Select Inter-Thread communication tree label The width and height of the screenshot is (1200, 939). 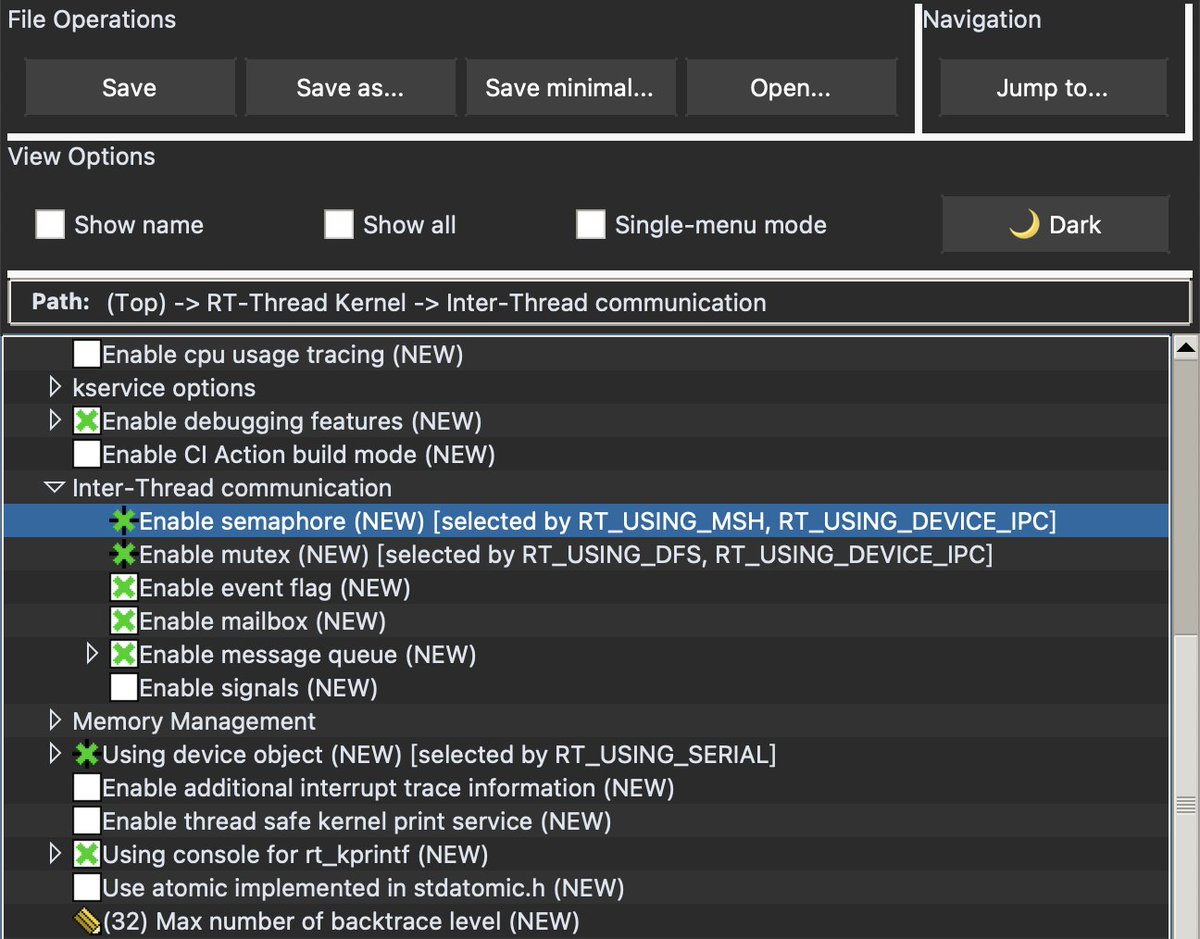pos(232,488)
